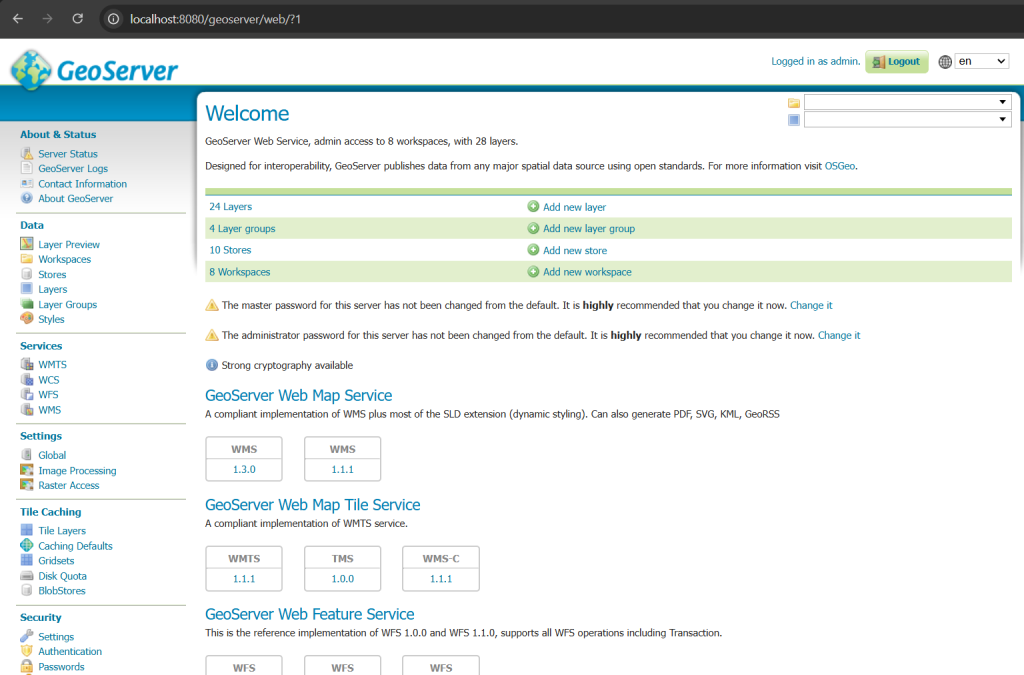Open the layer selector dropdown below it
1024x675 pixels.
(1002, 120)
